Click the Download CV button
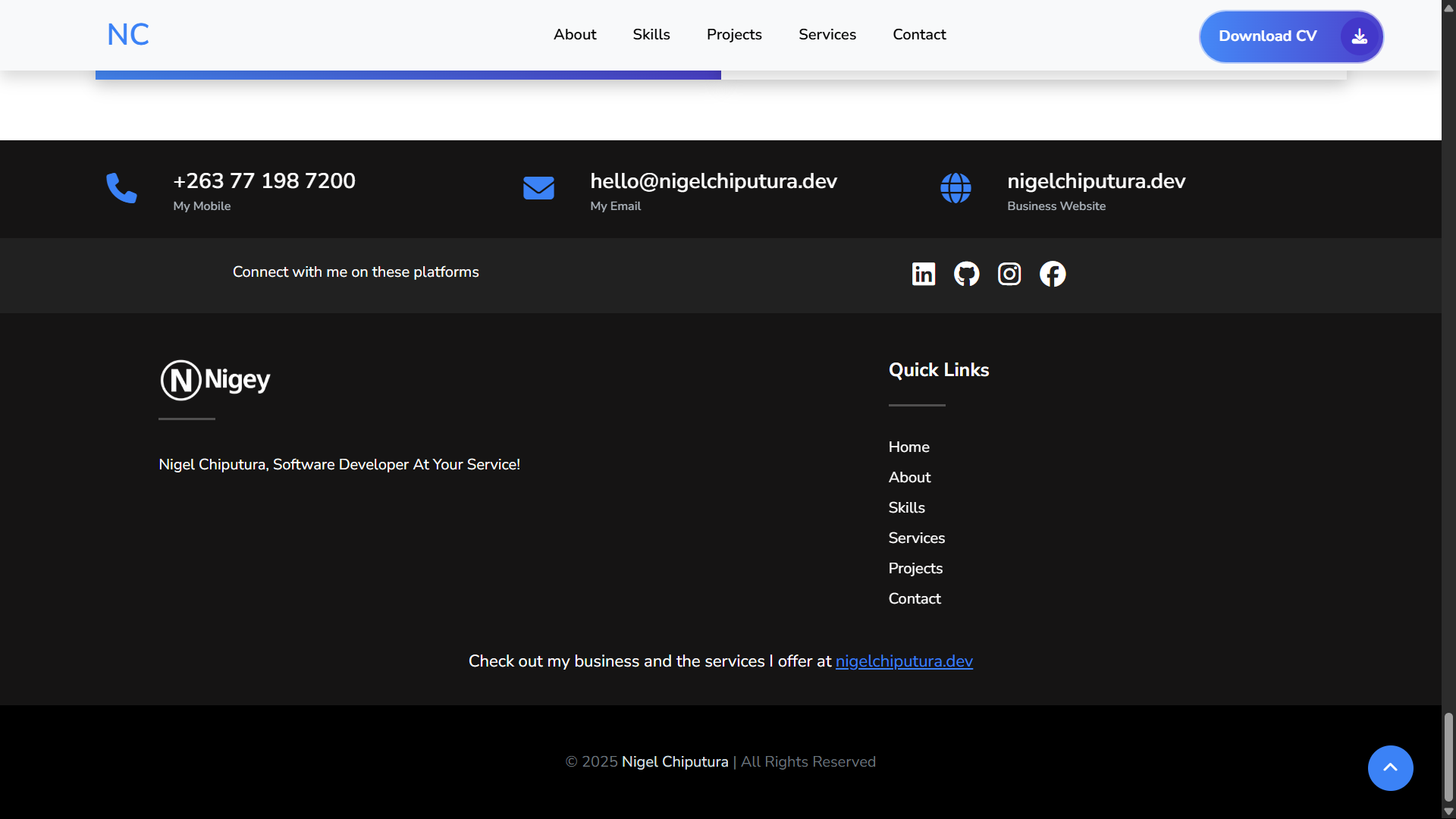Screen dimensions: 1456x819 pos(1291,36)
